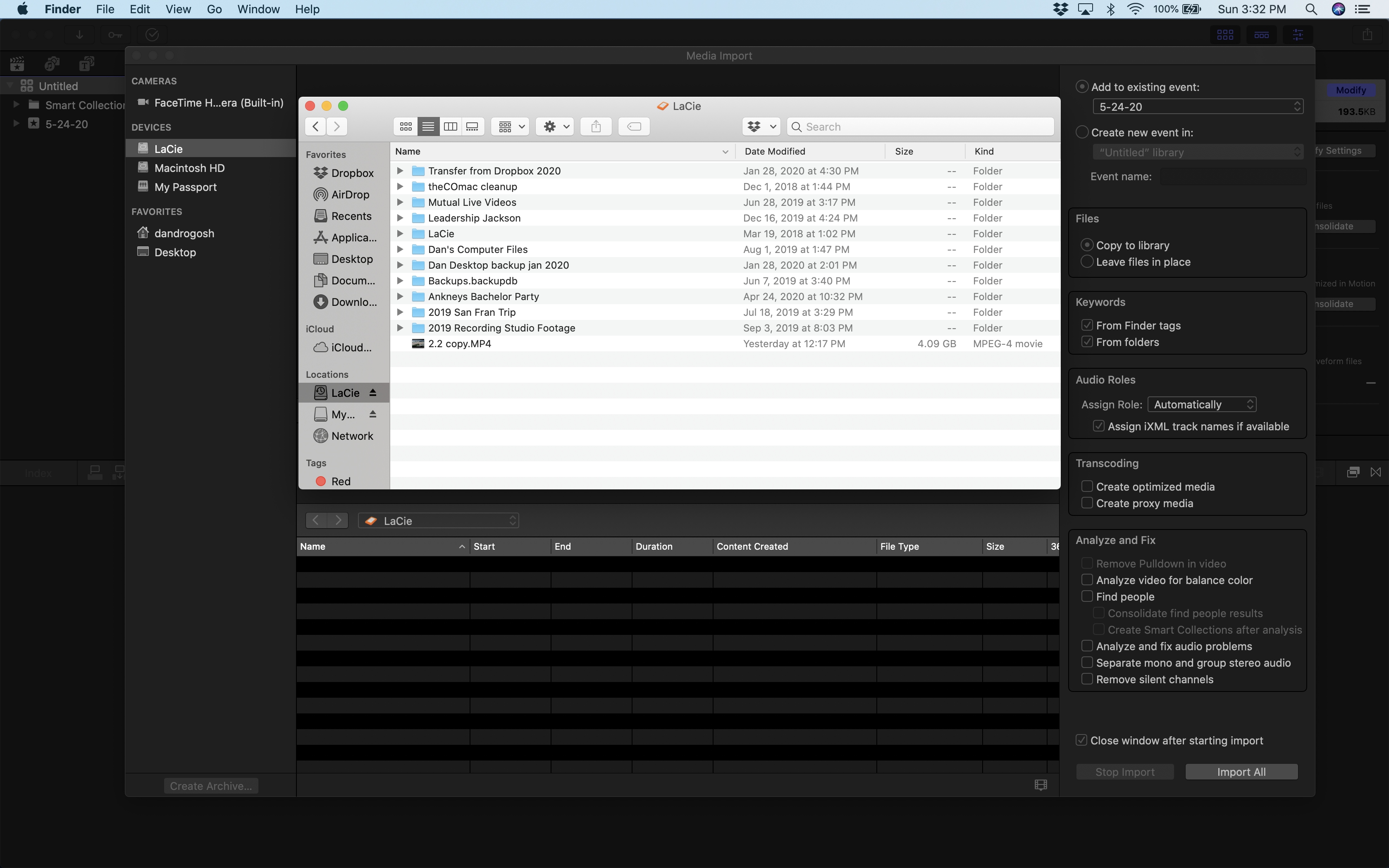The height and width of the screenshot is (868, 1389).
Task: Open AirDrop in the Finder sidebar
Action: coord(350,195)
